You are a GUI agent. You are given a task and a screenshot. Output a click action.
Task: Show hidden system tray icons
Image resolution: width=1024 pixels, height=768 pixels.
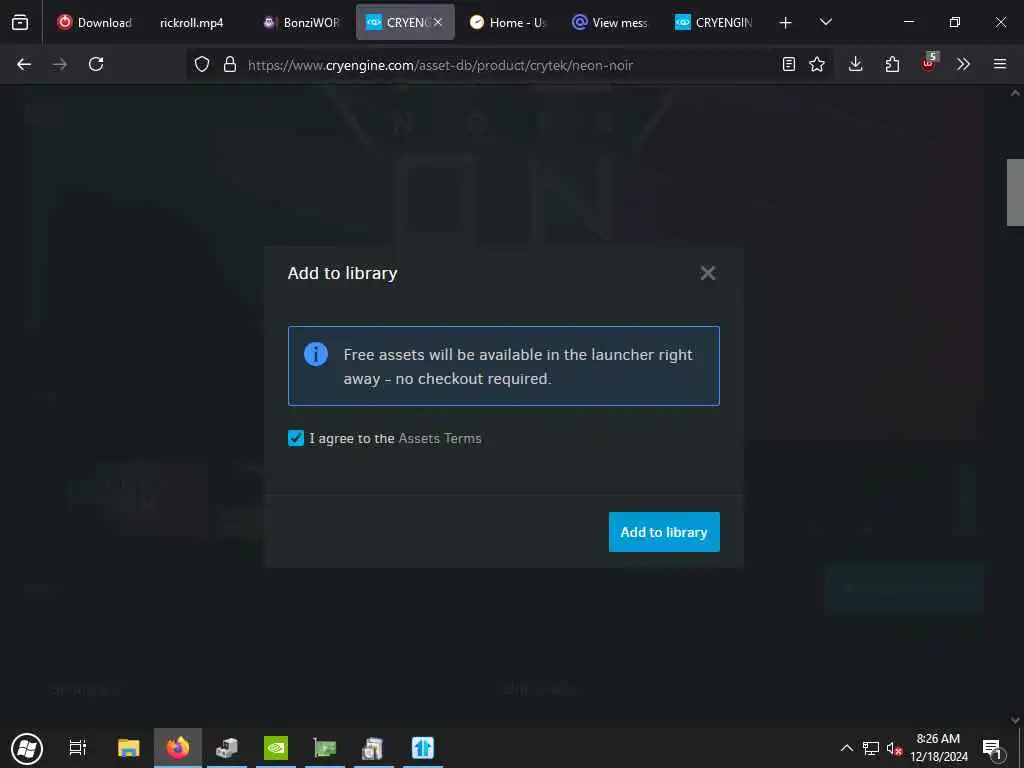click(846, 748)
